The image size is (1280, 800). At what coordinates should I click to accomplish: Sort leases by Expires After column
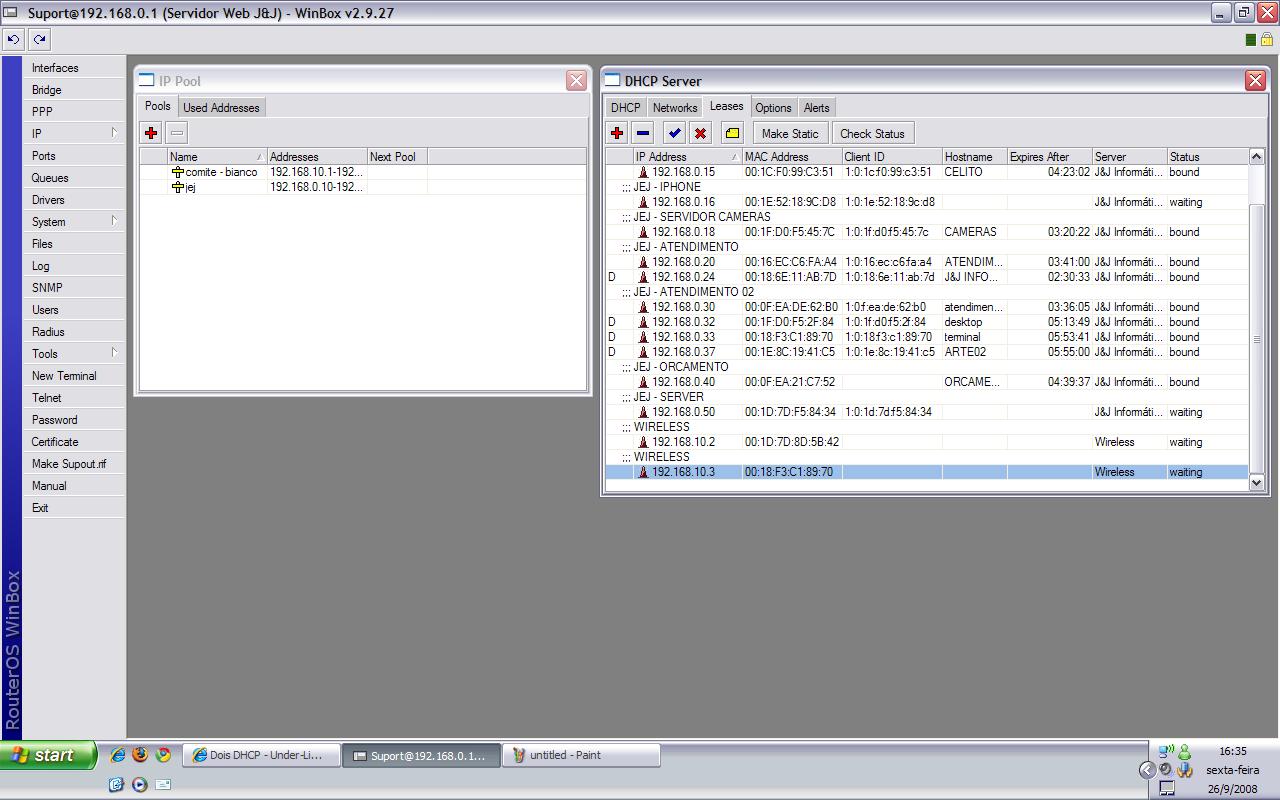coord(1049,157)
